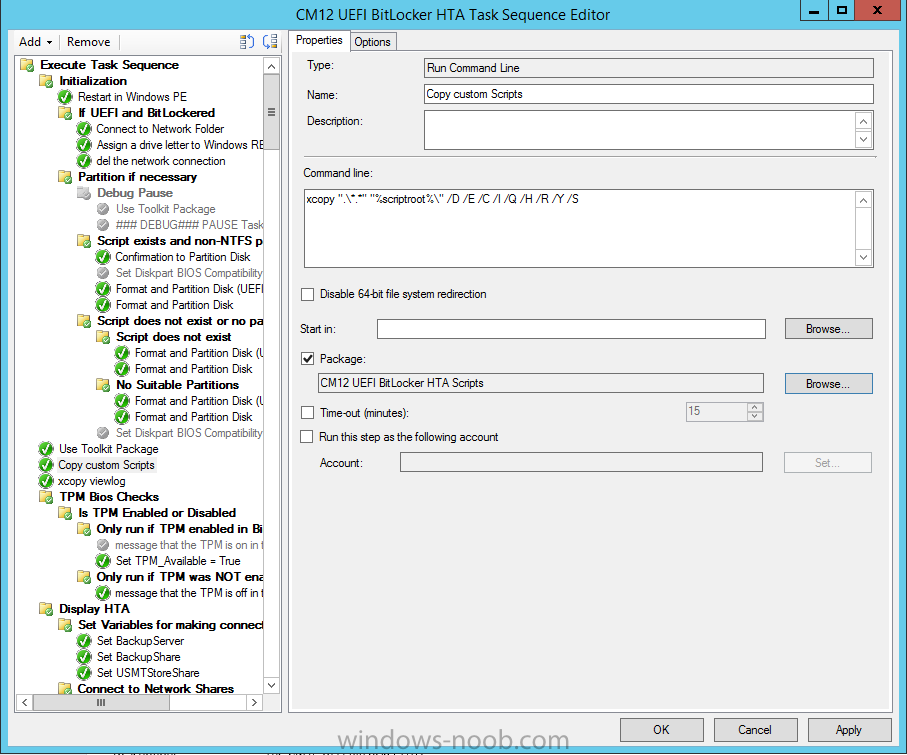
Task: Click folder icon of Connect to Network Shares
Action: 65,688
